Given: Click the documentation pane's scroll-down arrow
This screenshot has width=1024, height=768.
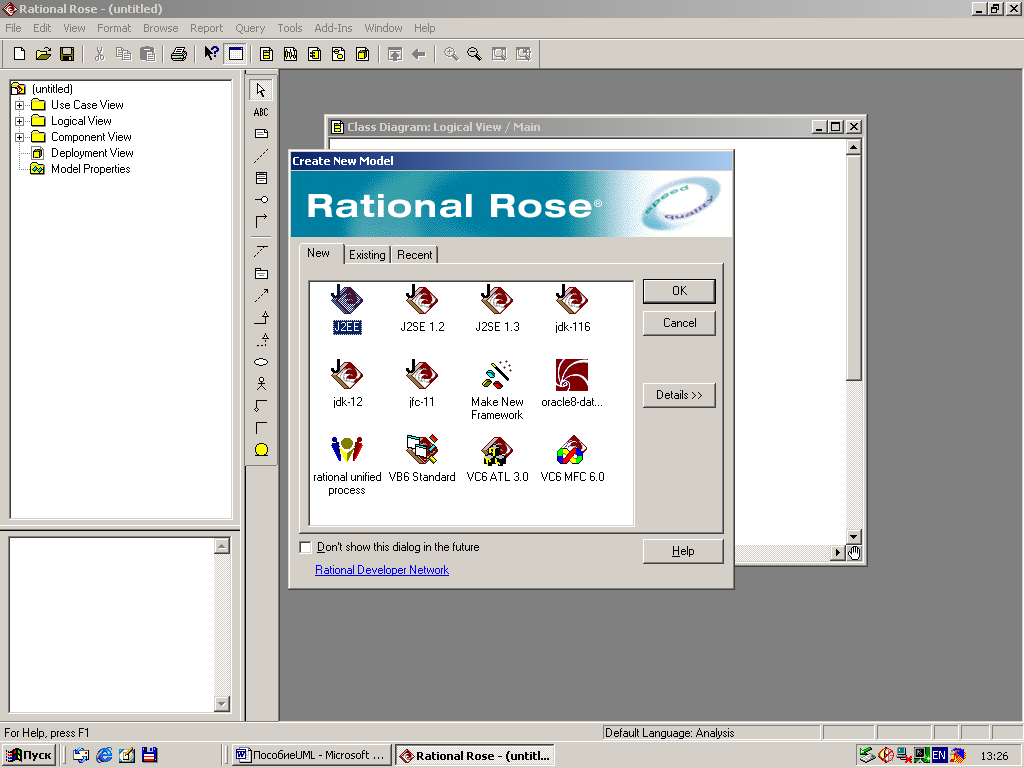Looking at the screenshot, I should point(222,704).
